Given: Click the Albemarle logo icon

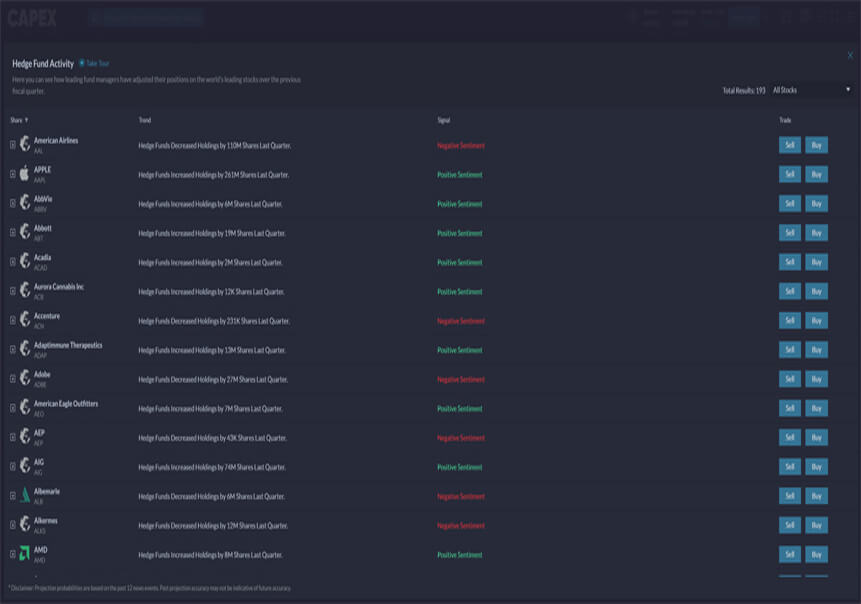Looking at the screenshot, I should point(25,496).
